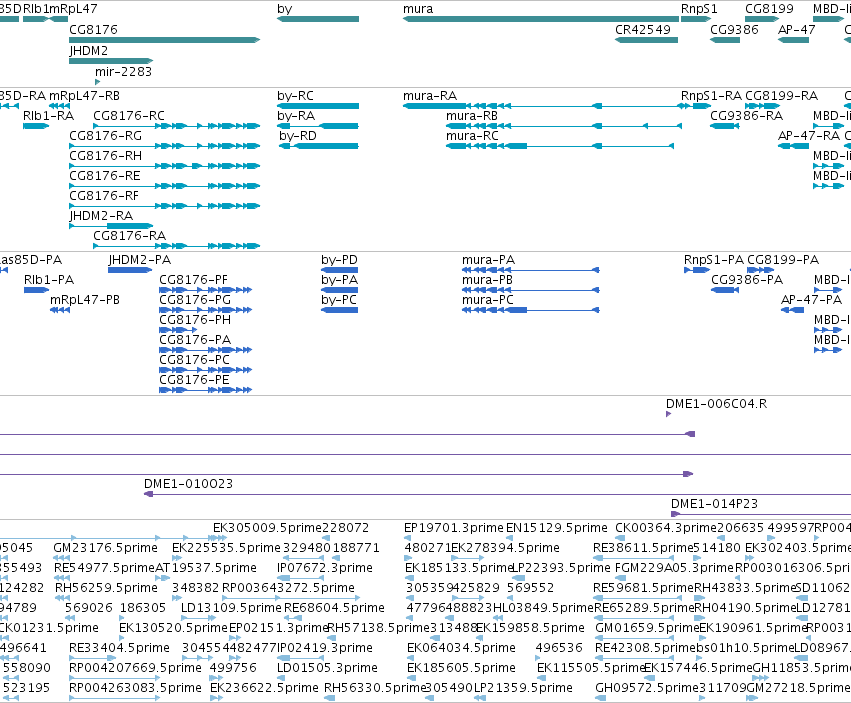Image resolution: width=851 pixels, height=703 pixels.
Task: Click the EN15129.5prime cDNA label
Action: pyautogui.click(x=556, y=528)
